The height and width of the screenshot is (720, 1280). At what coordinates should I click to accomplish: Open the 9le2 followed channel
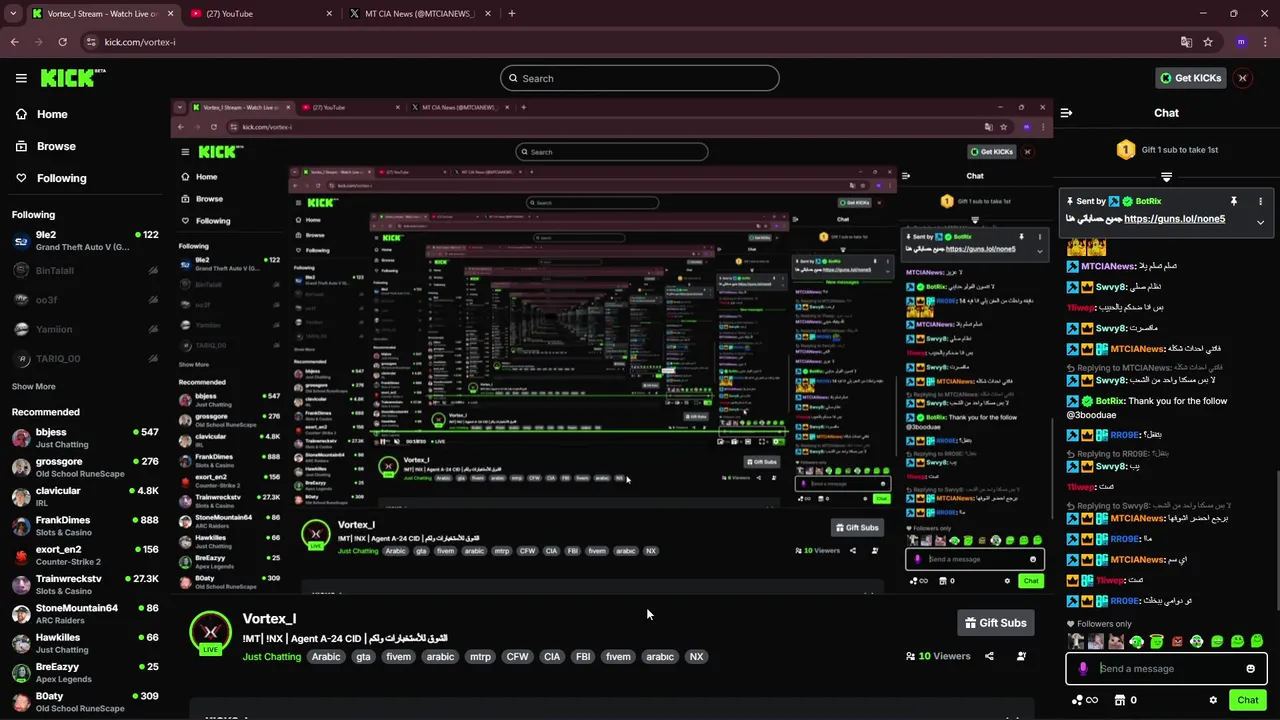pyautogui.click(x=85, y=241)
